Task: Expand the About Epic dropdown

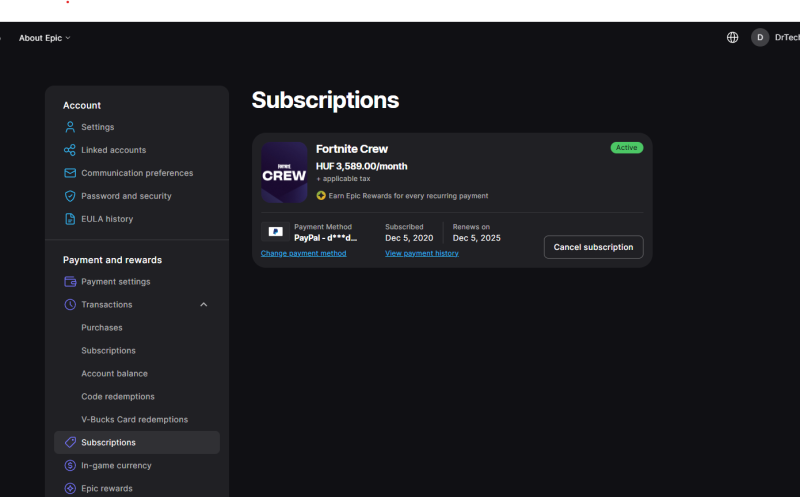Action: [45, 38]
